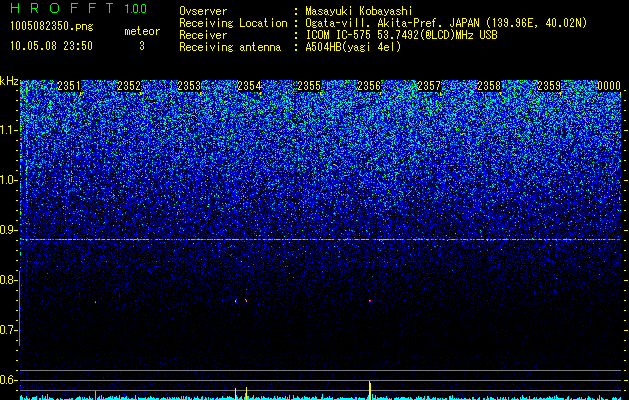Viewport: 629px width, 400px height.
Task: Select the 1.1 frequency axis label
Action: [x=9, y=130]
